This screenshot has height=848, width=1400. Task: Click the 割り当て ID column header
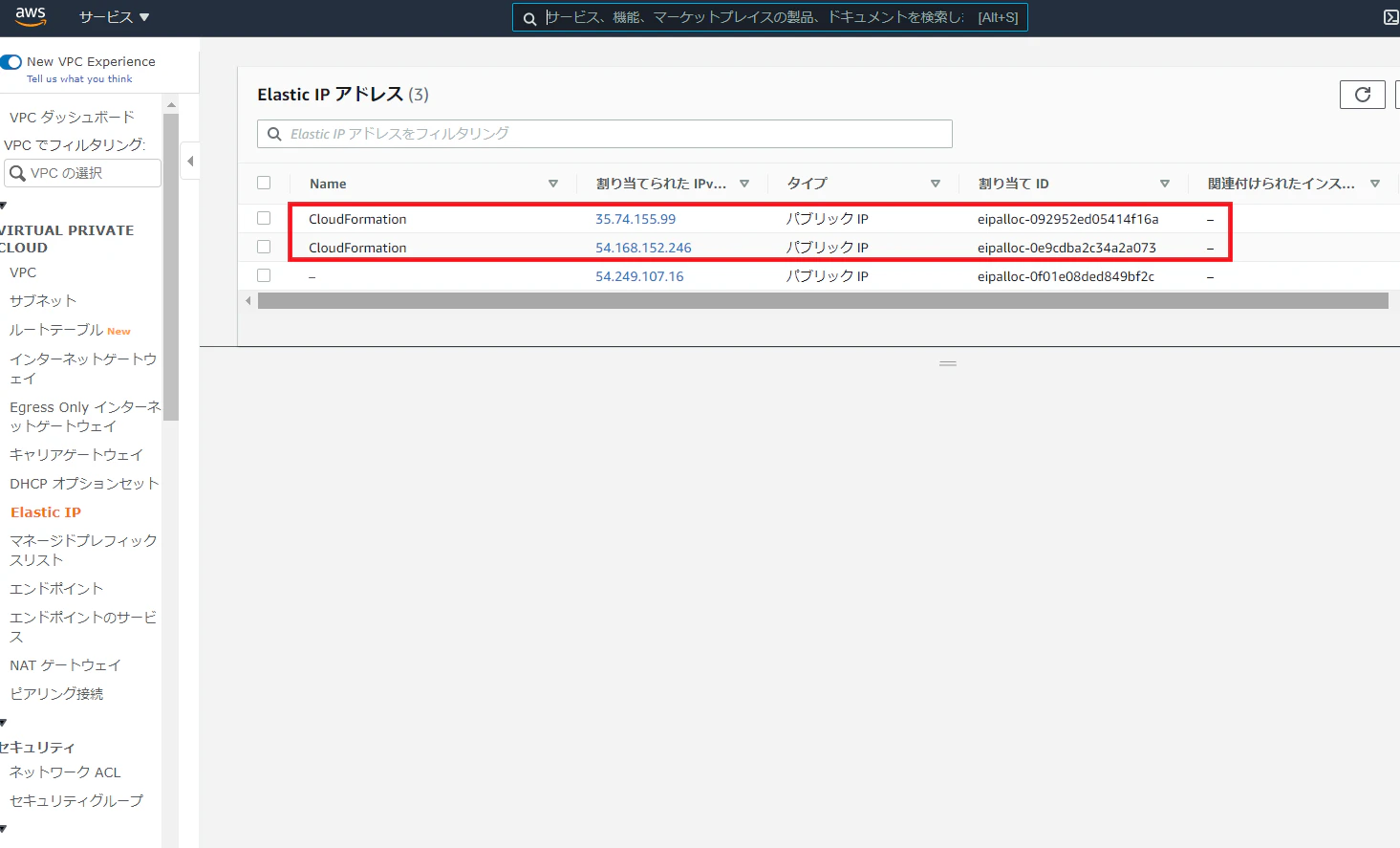point(1014,184)
